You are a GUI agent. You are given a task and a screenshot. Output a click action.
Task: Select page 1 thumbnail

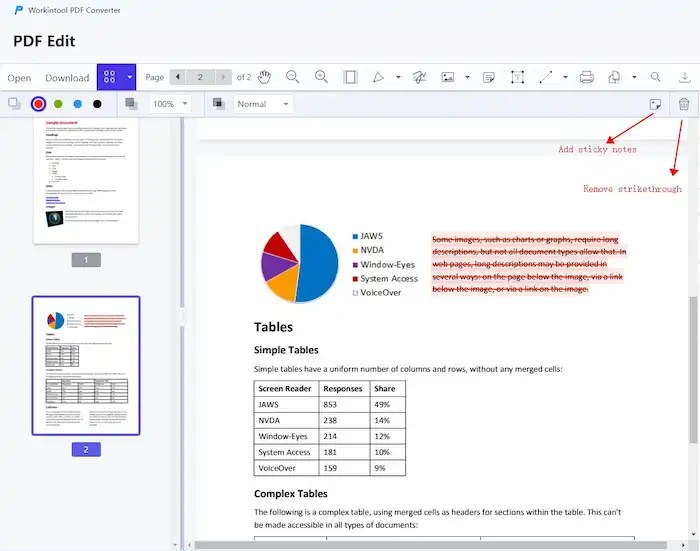[86, 181]
